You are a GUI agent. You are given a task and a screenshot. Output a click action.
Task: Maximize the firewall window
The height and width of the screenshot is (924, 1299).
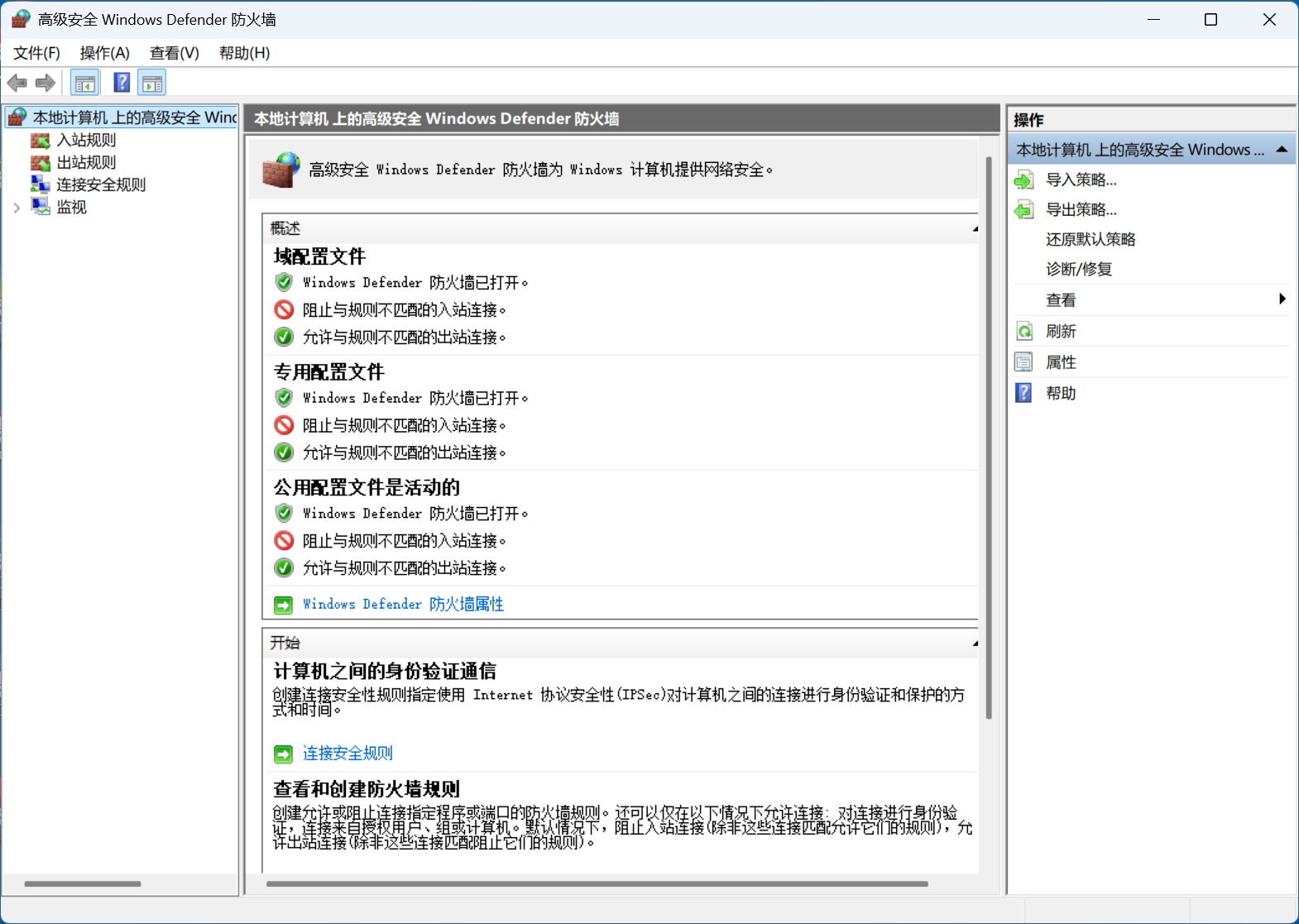click(x=1210, y=19)
